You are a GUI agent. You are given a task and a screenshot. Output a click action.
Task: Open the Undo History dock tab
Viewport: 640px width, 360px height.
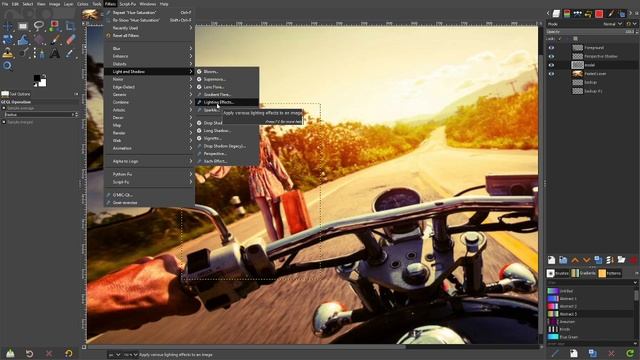point(588,14)
